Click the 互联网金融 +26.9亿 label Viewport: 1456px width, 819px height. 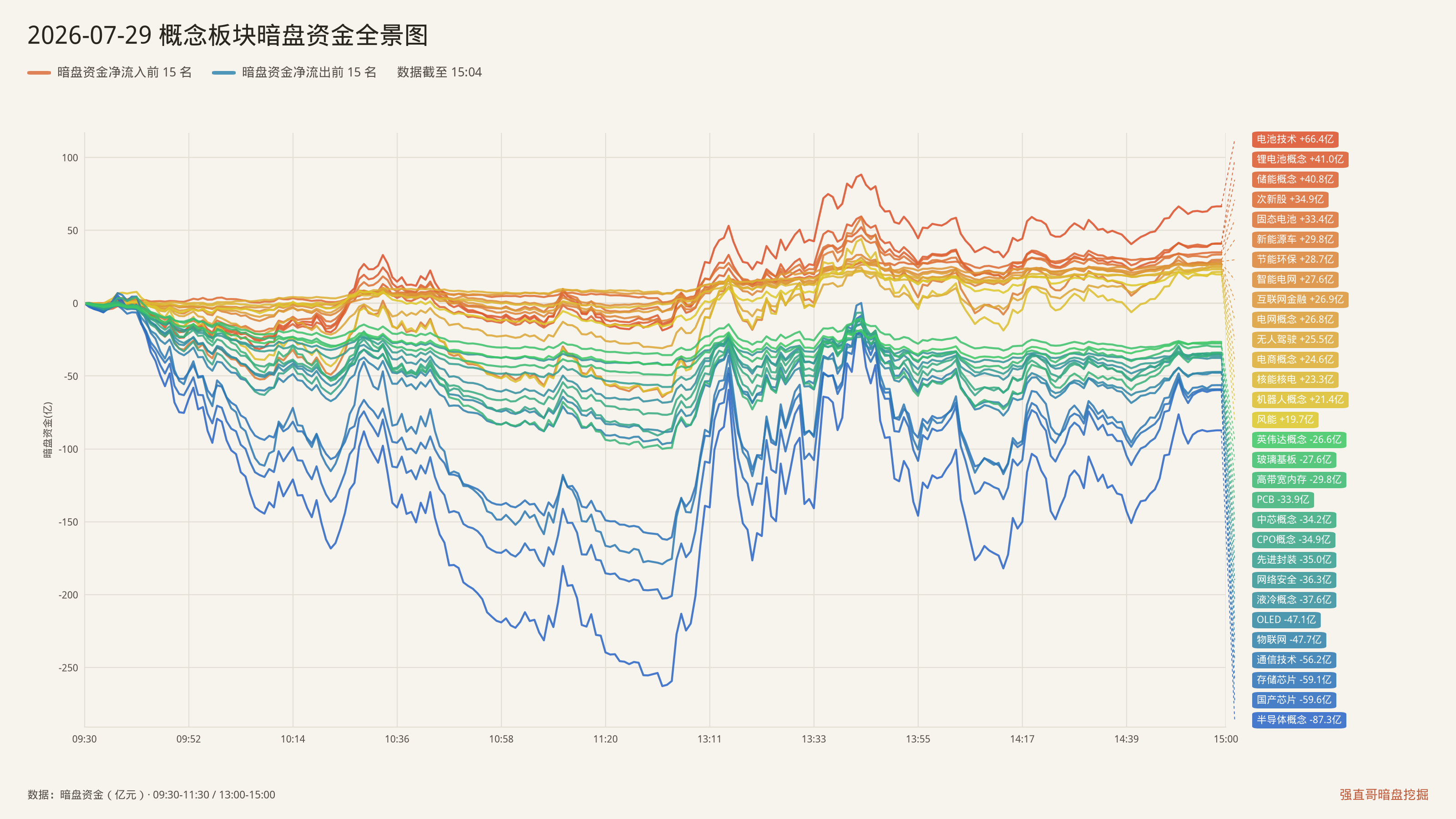click(1299, 299)
